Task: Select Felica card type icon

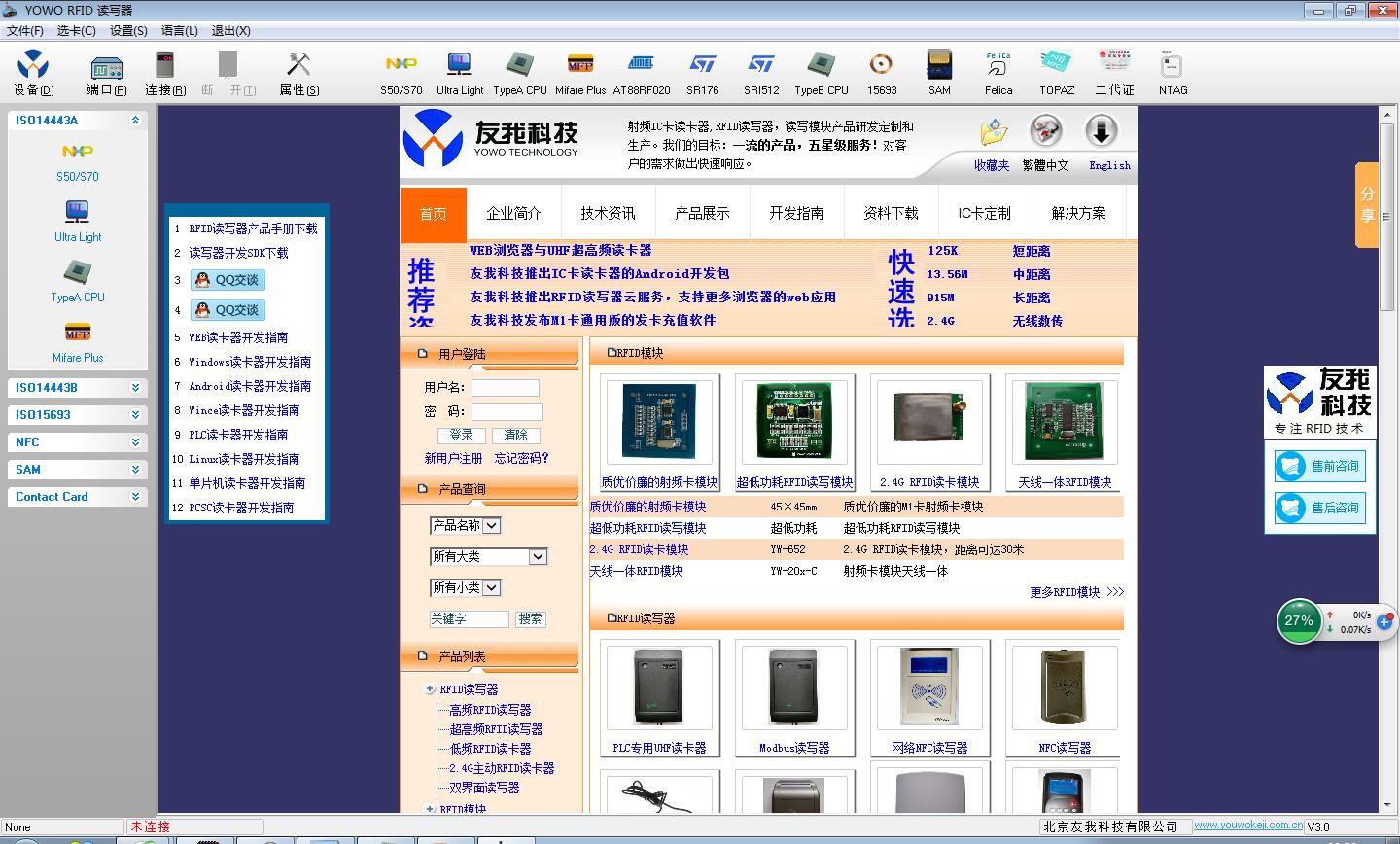Action: (998, 74)
